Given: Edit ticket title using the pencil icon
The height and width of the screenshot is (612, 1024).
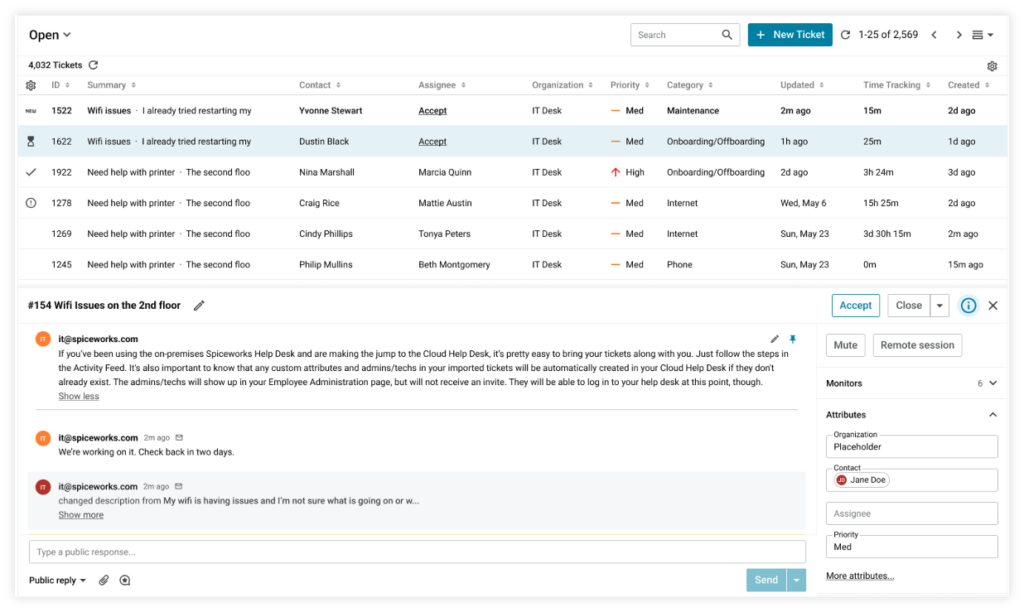Looking at the screenshot, I should [199, 305].
